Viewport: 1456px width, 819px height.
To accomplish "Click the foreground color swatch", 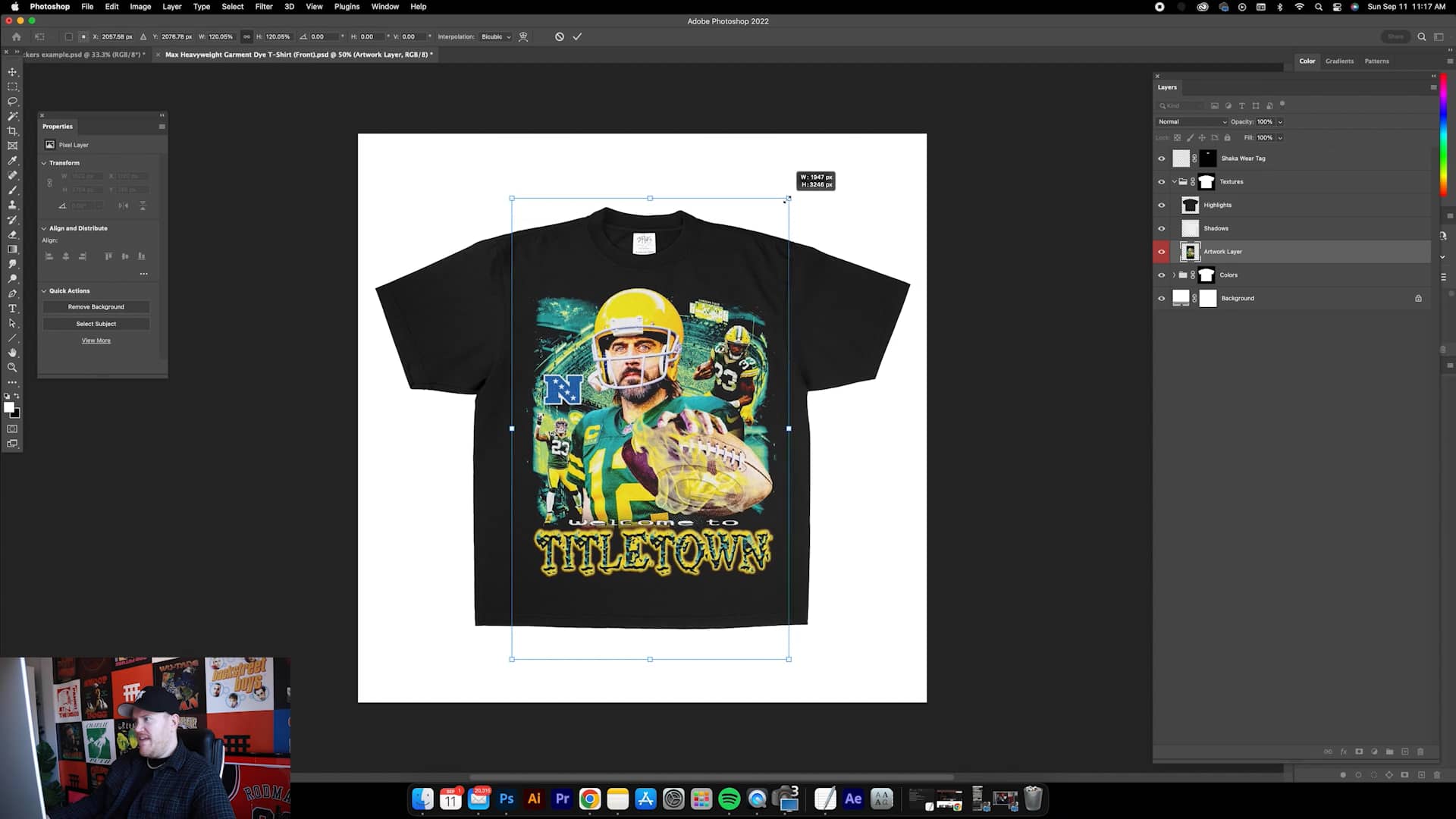I will tap(9, 408).
